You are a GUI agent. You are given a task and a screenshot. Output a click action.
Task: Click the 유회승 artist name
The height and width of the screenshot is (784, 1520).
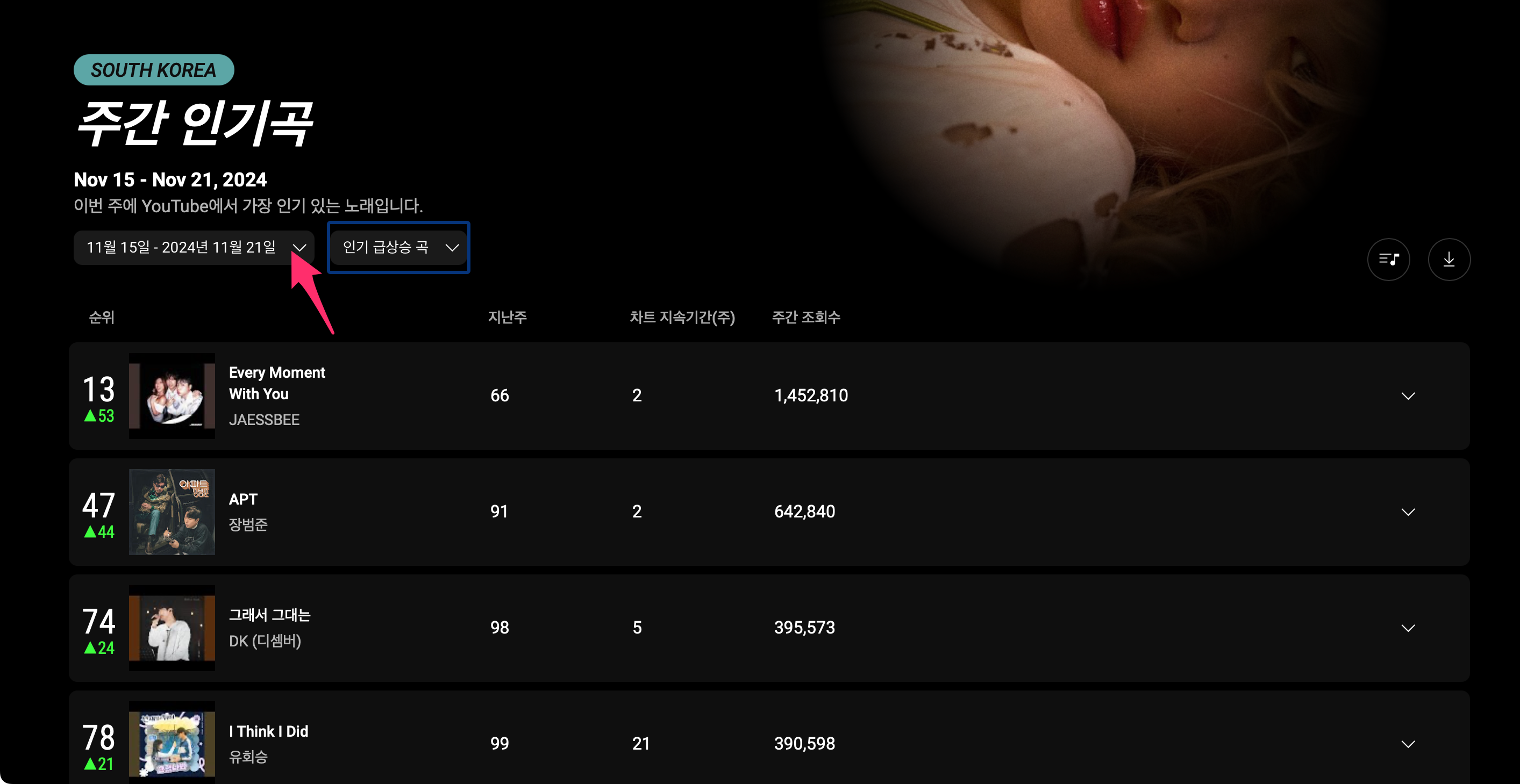(248, 756)
